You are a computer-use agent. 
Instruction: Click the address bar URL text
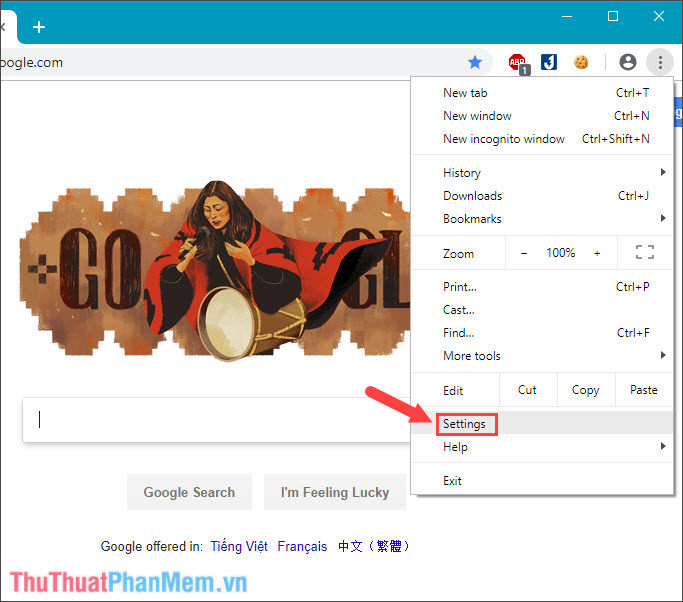[x=32, y=63]
